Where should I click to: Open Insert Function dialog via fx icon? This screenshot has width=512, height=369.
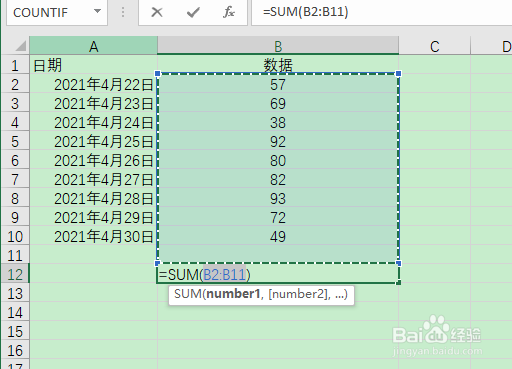229,12
